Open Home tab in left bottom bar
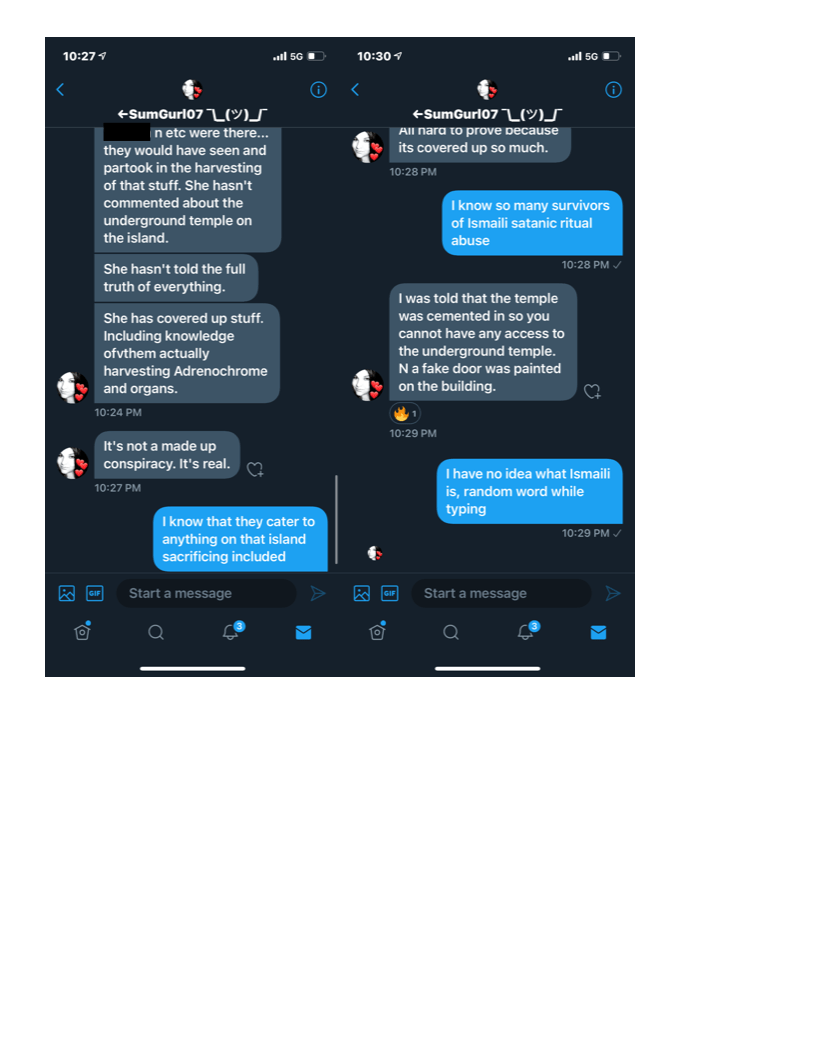Image resolution: width=816 pixels, height=1056 pixels. pyautogui.click(x=82, y=632)
